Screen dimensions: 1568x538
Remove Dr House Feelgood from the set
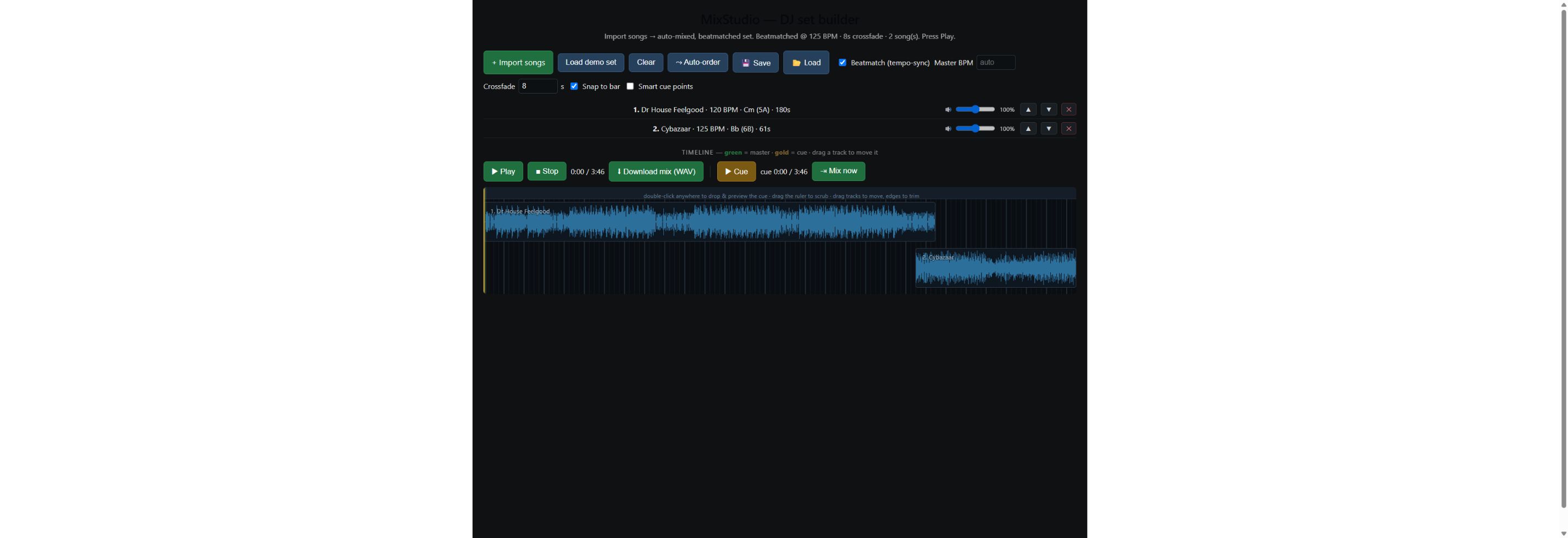(x=1068, y=109)
